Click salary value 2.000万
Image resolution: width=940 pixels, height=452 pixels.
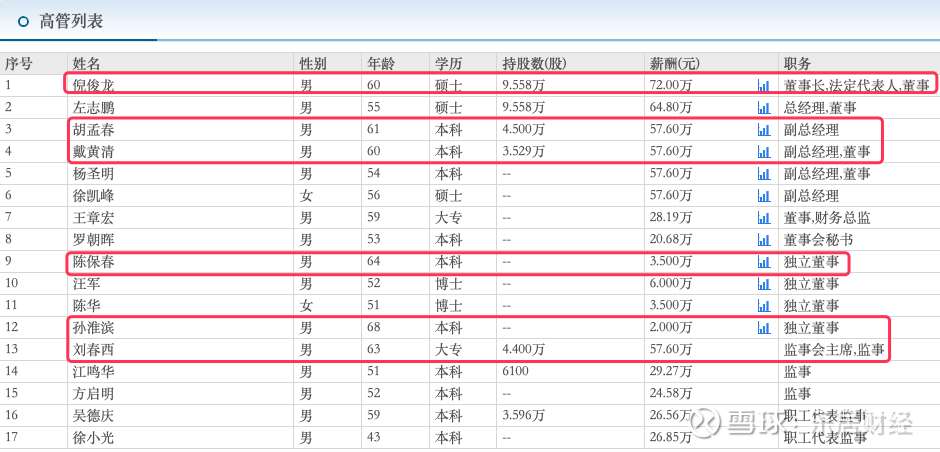coord(671,328)
